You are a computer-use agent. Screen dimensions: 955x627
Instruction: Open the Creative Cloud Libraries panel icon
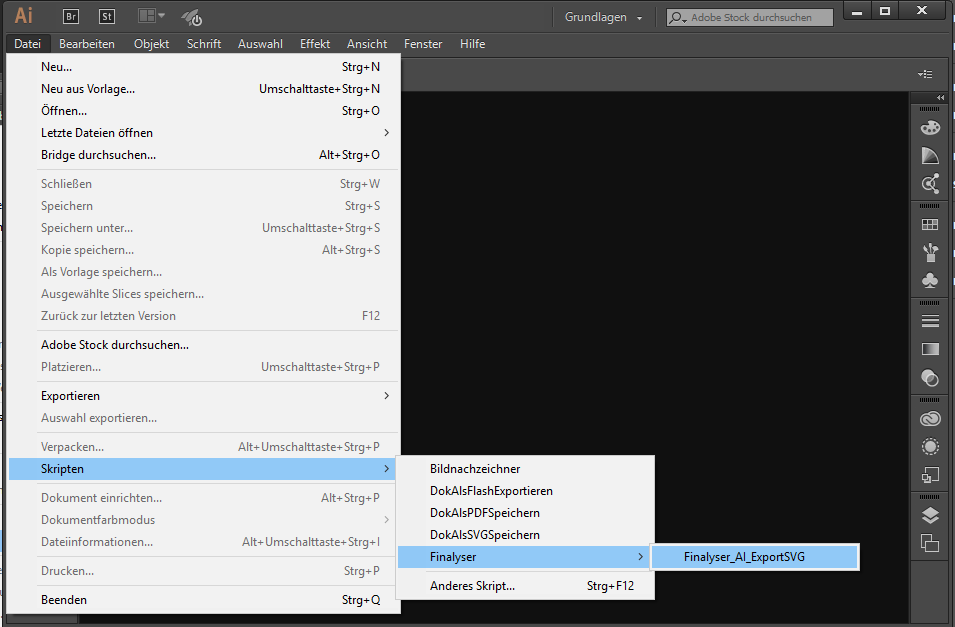click(930, 419)
